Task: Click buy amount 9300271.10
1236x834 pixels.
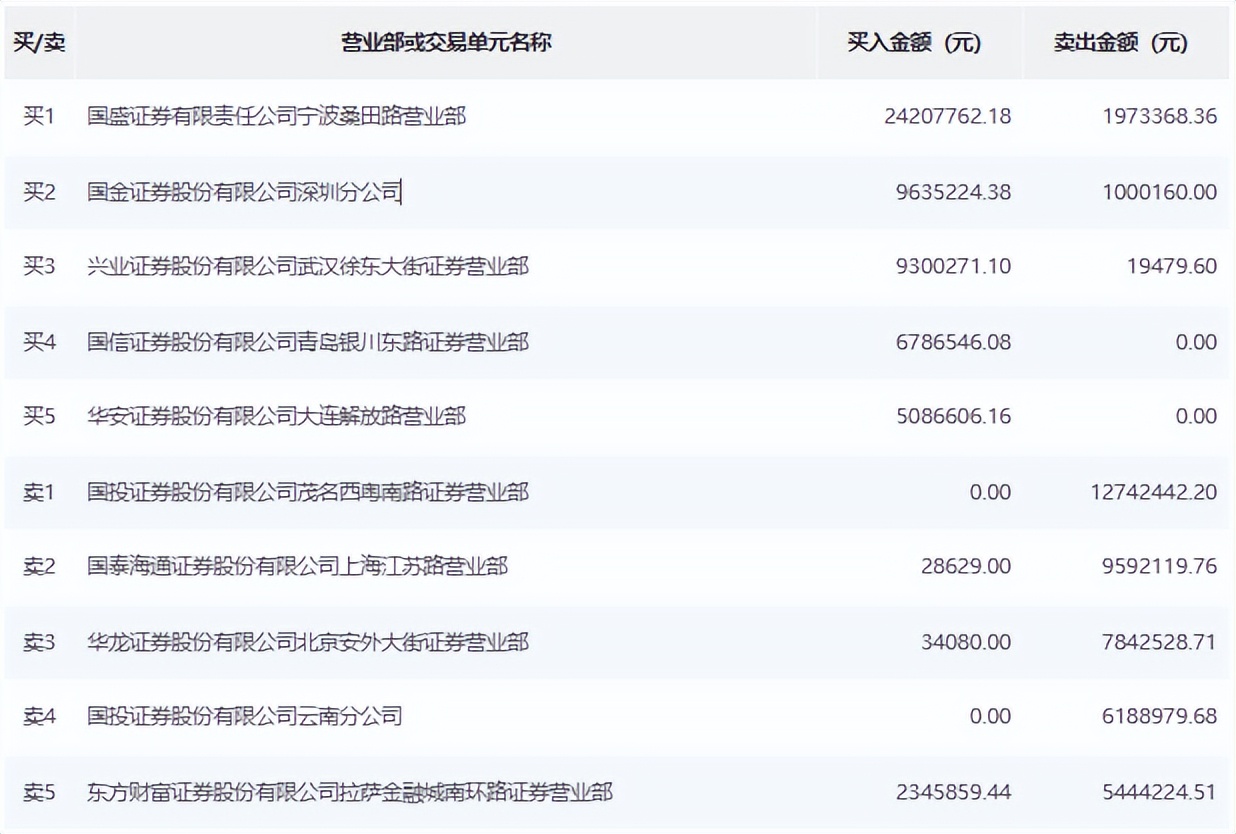Action: click(x=954, y=266)
